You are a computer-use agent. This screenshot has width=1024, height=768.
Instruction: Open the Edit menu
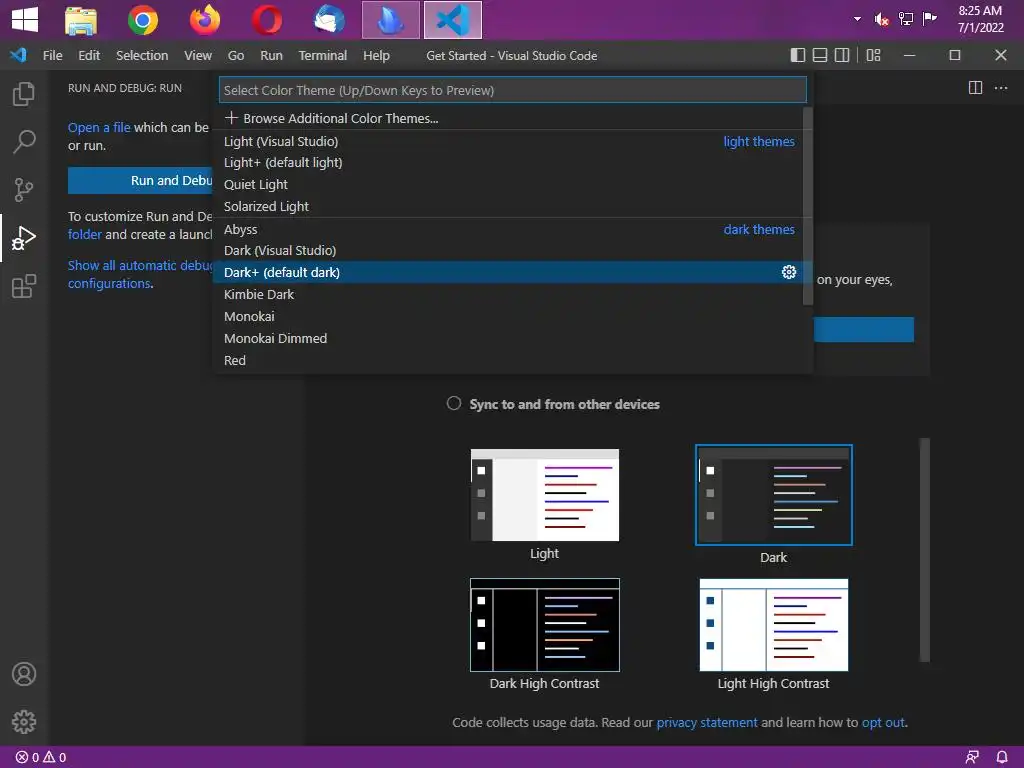click(89, 56)
